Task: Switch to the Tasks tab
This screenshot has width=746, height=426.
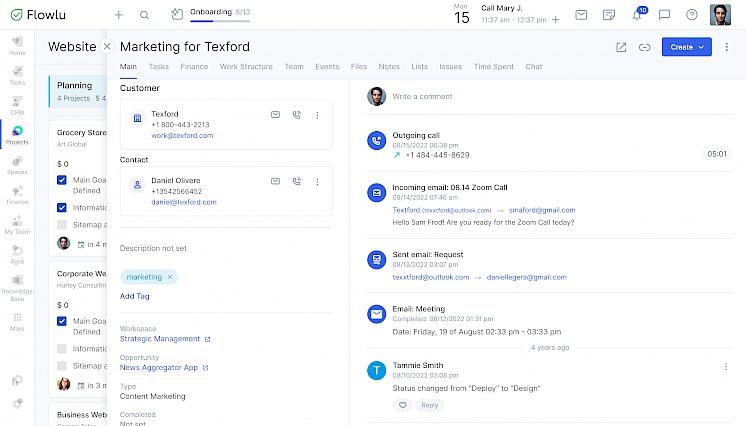Action: coord(158,67)
